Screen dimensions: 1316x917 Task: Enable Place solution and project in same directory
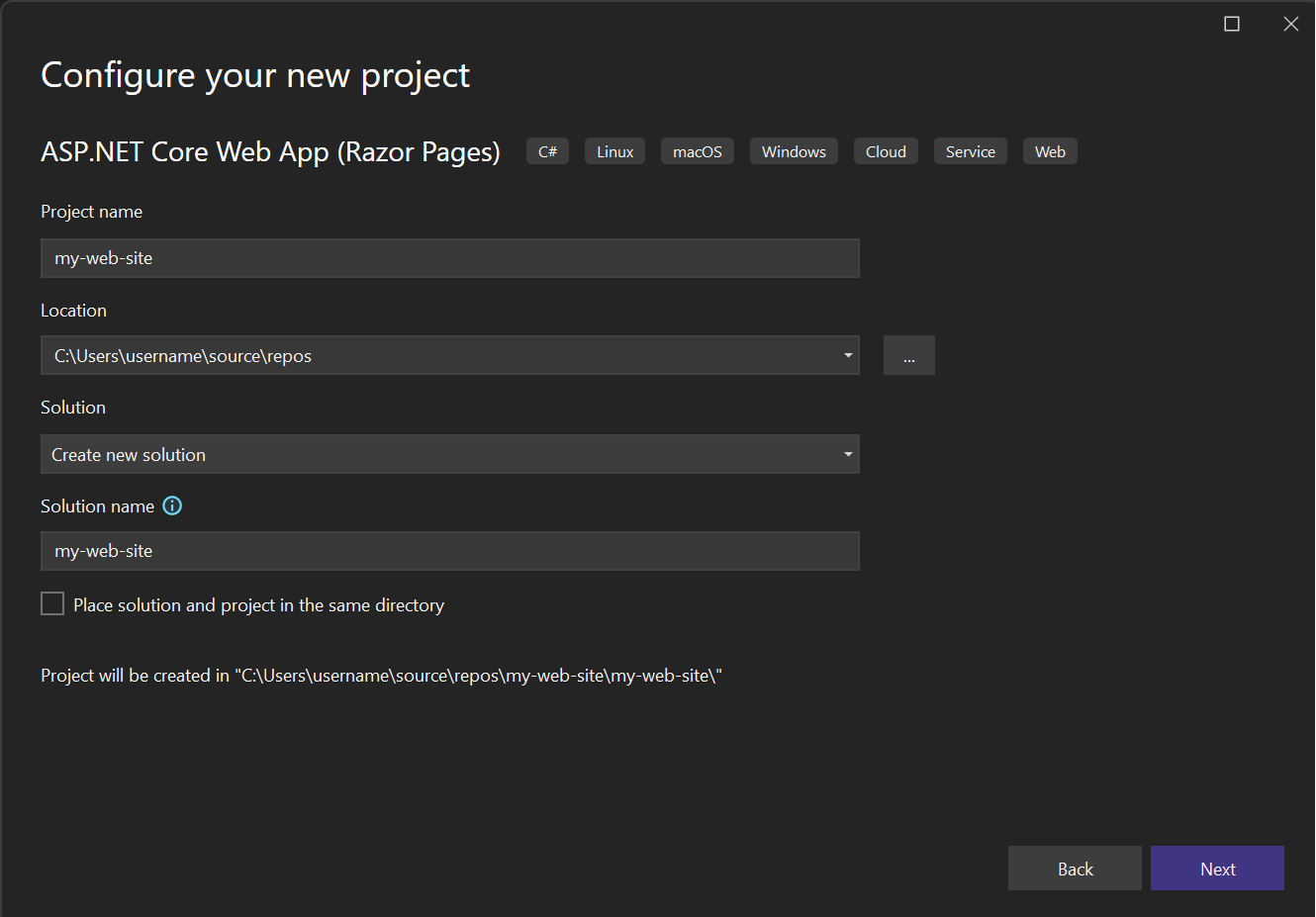tap(52, 603)
